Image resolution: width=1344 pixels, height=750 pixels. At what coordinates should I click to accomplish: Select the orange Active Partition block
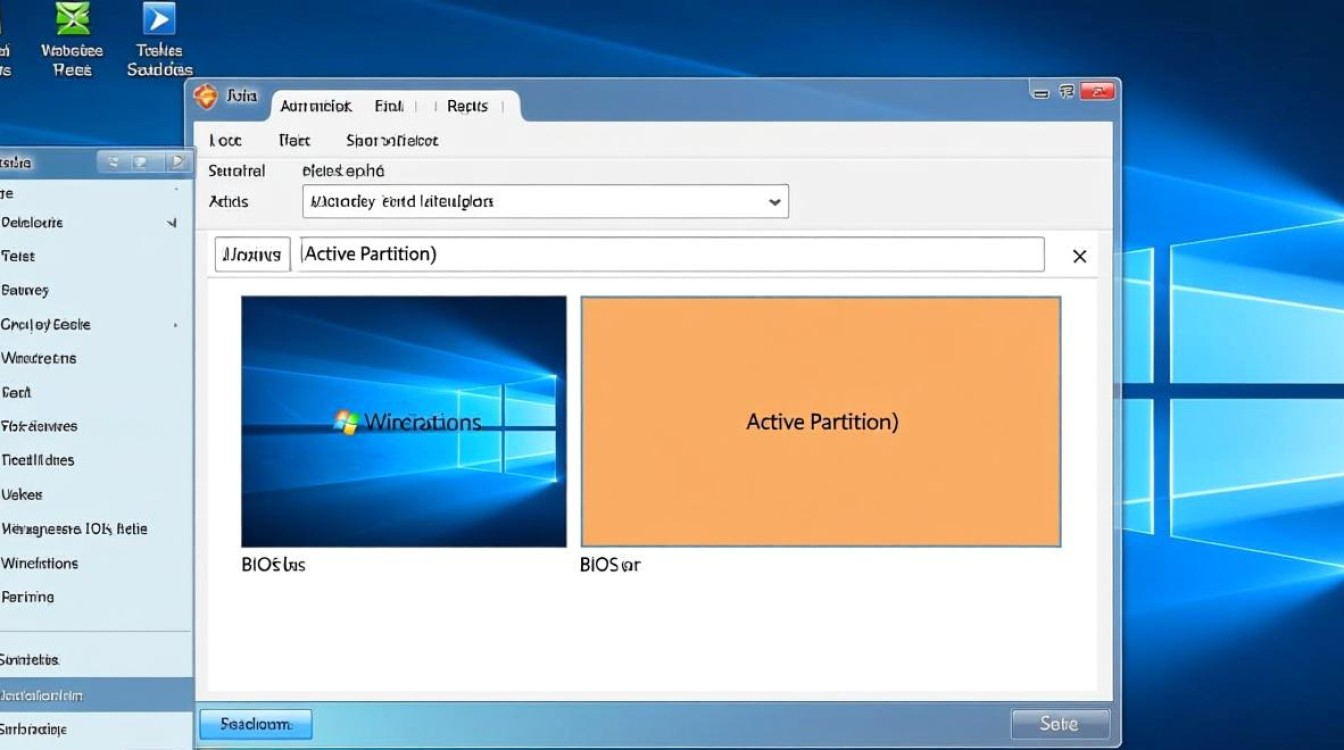coord(820,422)
